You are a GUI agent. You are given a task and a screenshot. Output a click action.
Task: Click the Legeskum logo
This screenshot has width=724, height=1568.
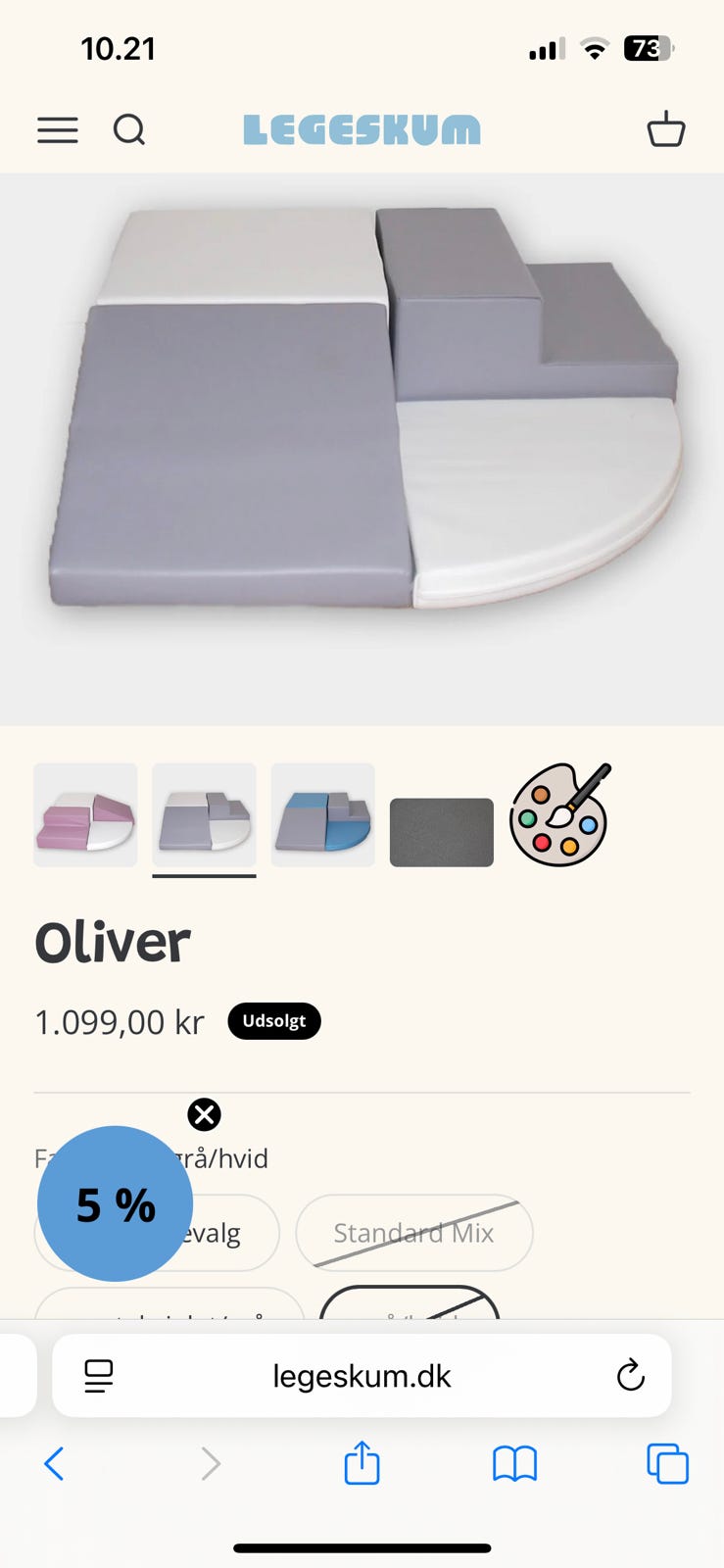coord(362,130)
